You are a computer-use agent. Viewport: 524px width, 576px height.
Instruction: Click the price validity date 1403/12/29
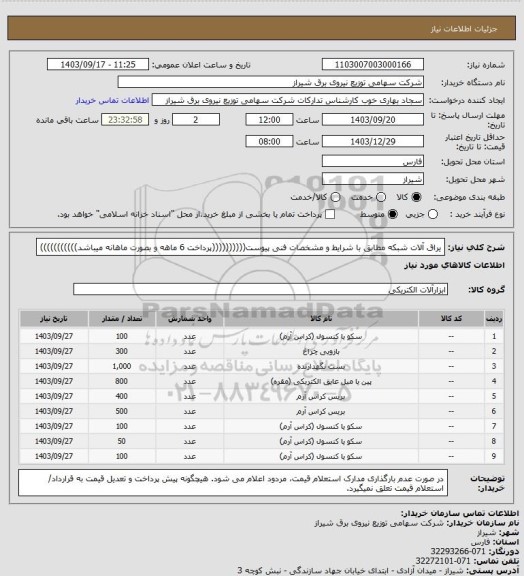click(373, 141)
